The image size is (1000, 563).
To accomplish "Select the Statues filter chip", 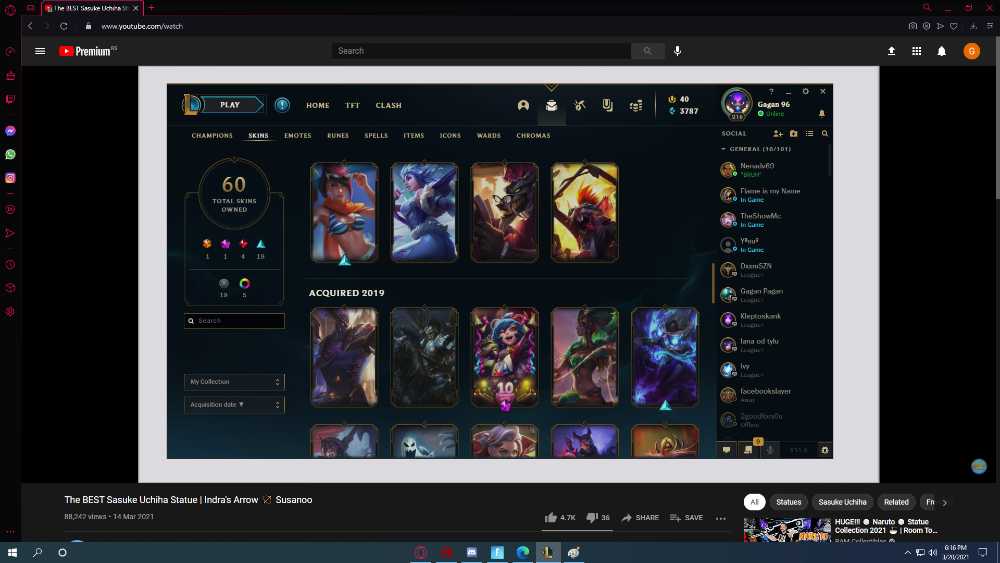I will point(788,502).
